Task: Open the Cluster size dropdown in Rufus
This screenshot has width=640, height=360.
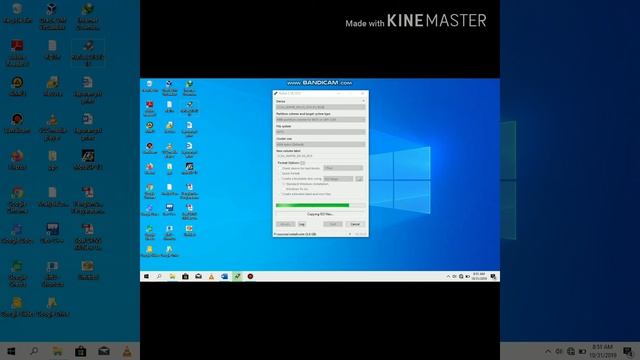Action: click(x=320, y=144)
